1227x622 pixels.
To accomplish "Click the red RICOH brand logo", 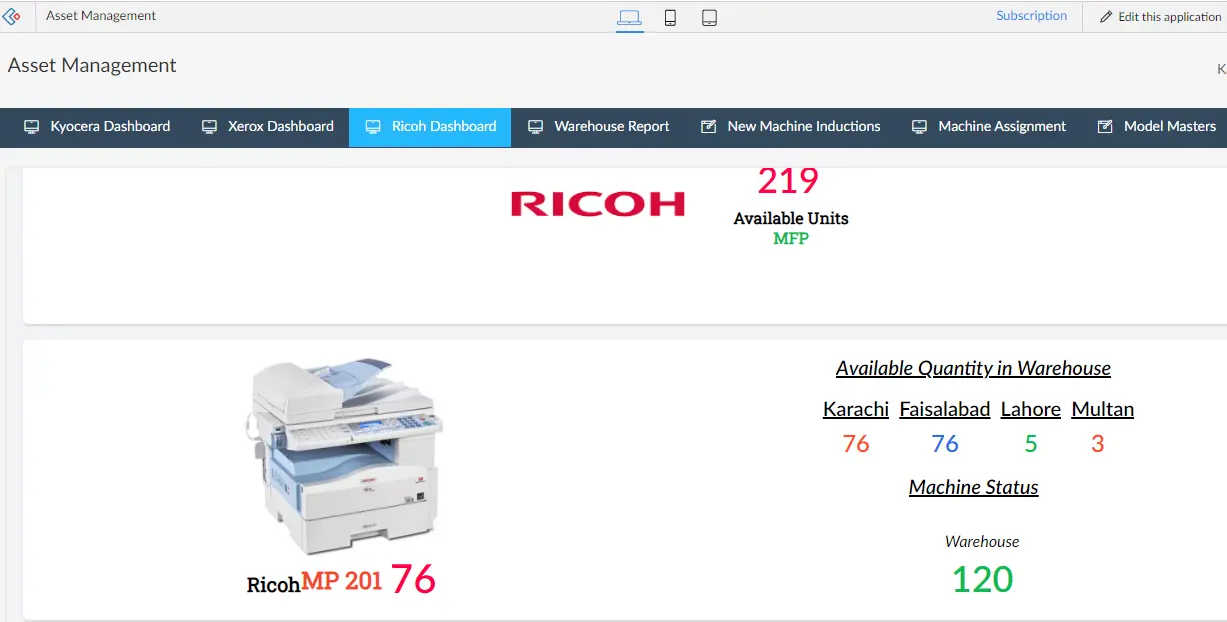I will (598, 203).
